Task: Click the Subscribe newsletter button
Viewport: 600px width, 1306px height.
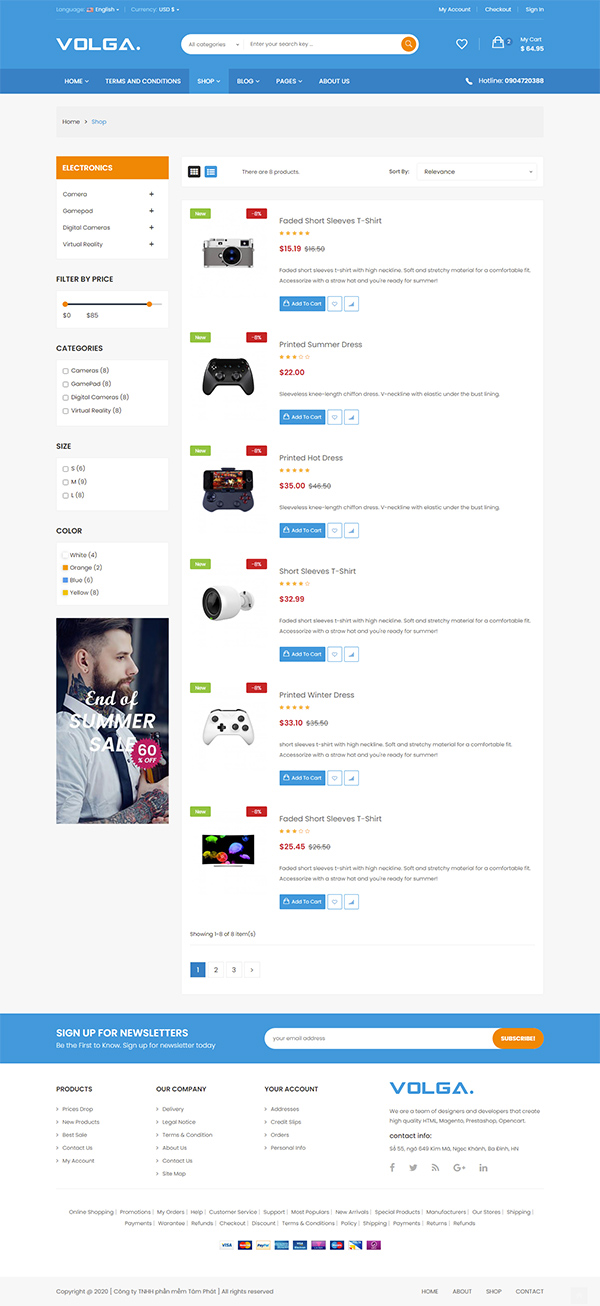Action: [518, 1038]
